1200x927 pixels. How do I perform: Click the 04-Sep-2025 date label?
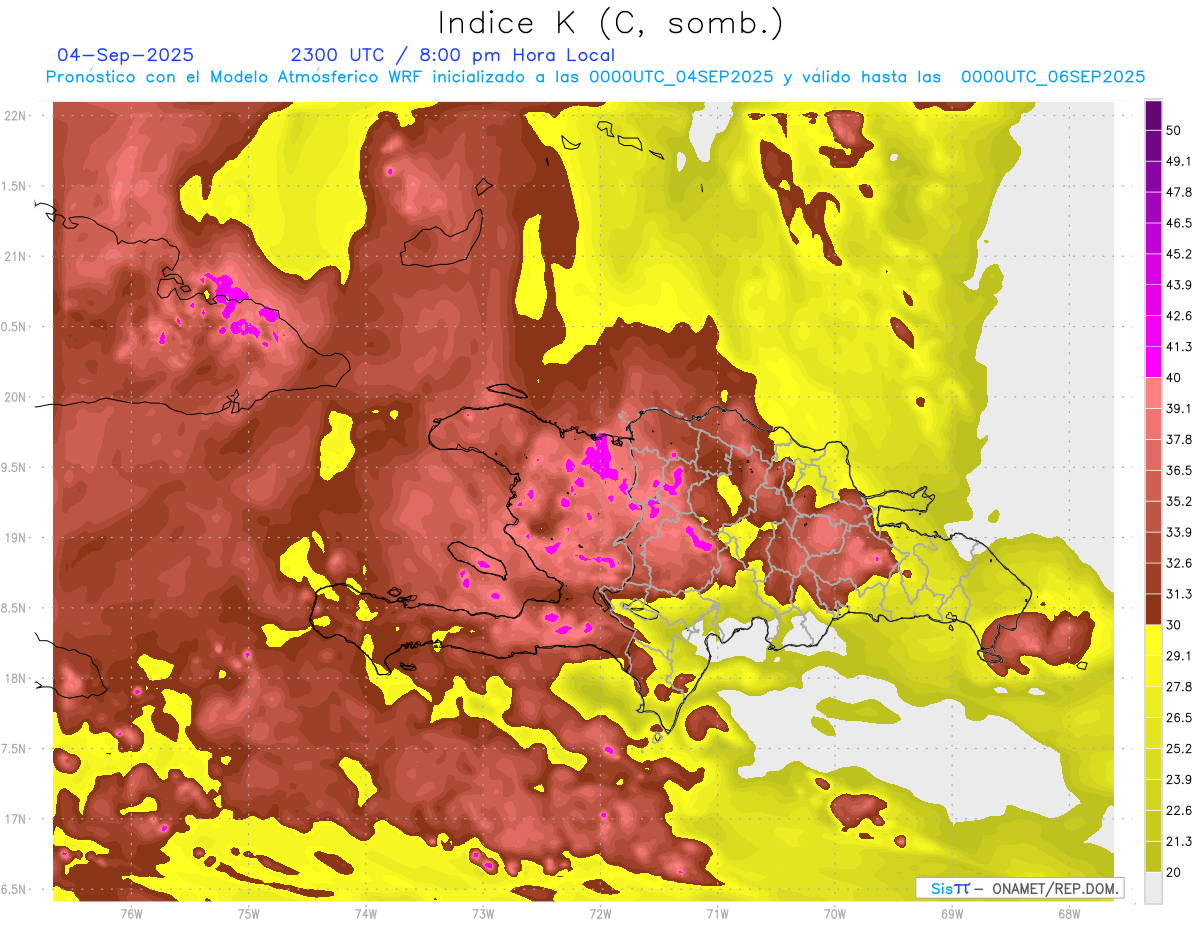(x=125, y=55)
